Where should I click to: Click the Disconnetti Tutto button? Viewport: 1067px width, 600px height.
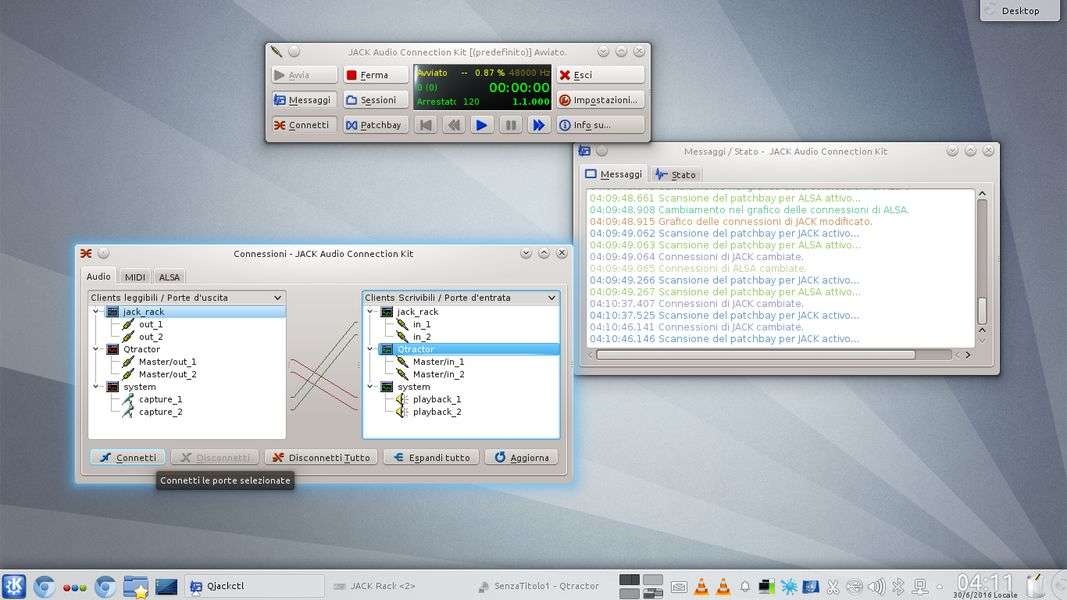pos(320,457)
